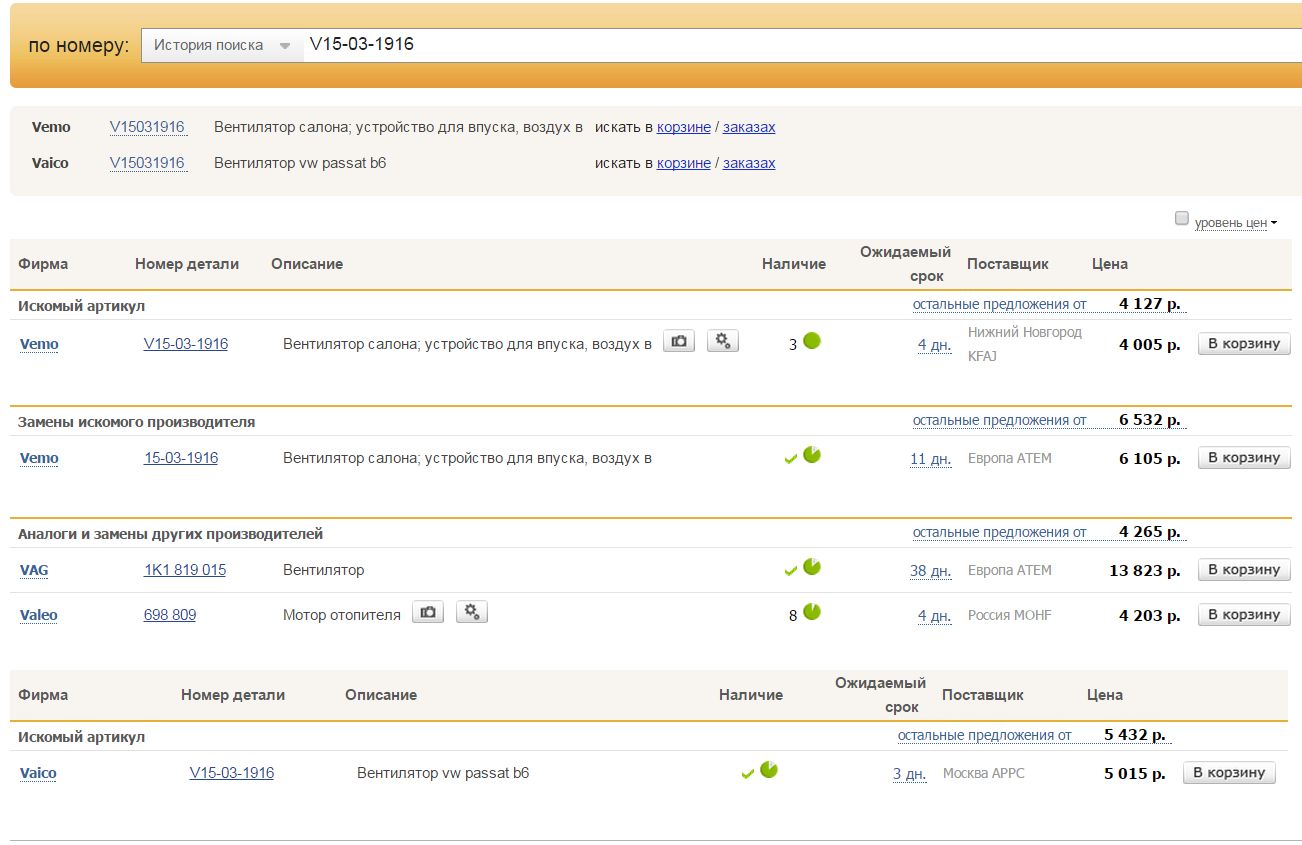Open 'История поиска' dropdown
The width and height of the screenshot is (1302, 845).
222,45
